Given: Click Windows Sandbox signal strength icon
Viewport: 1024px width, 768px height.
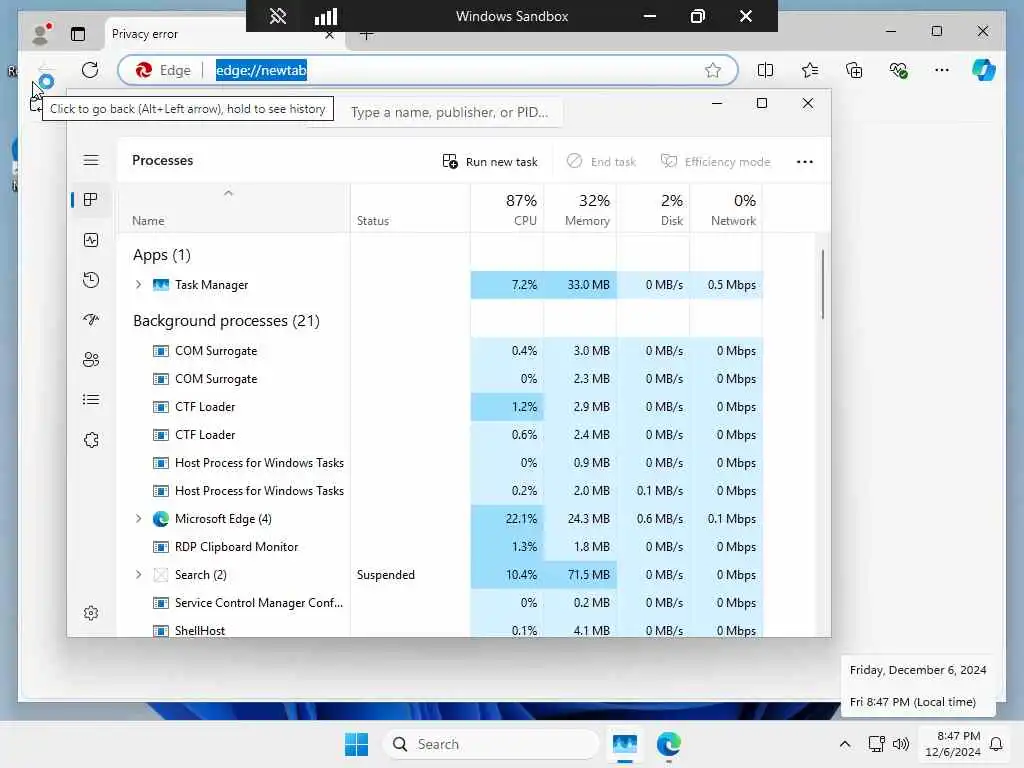Looking at the screenshot, I should (x=326, y=16).
